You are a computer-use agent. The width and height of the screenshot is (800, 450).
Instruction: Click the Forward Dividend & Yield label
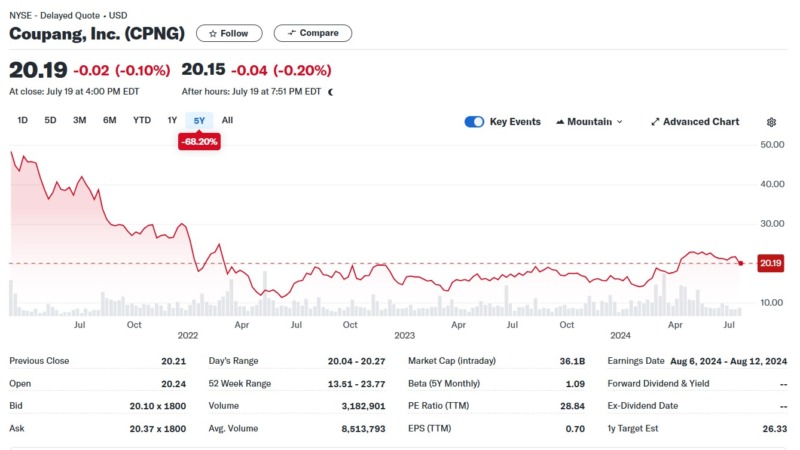pos(658,383)
